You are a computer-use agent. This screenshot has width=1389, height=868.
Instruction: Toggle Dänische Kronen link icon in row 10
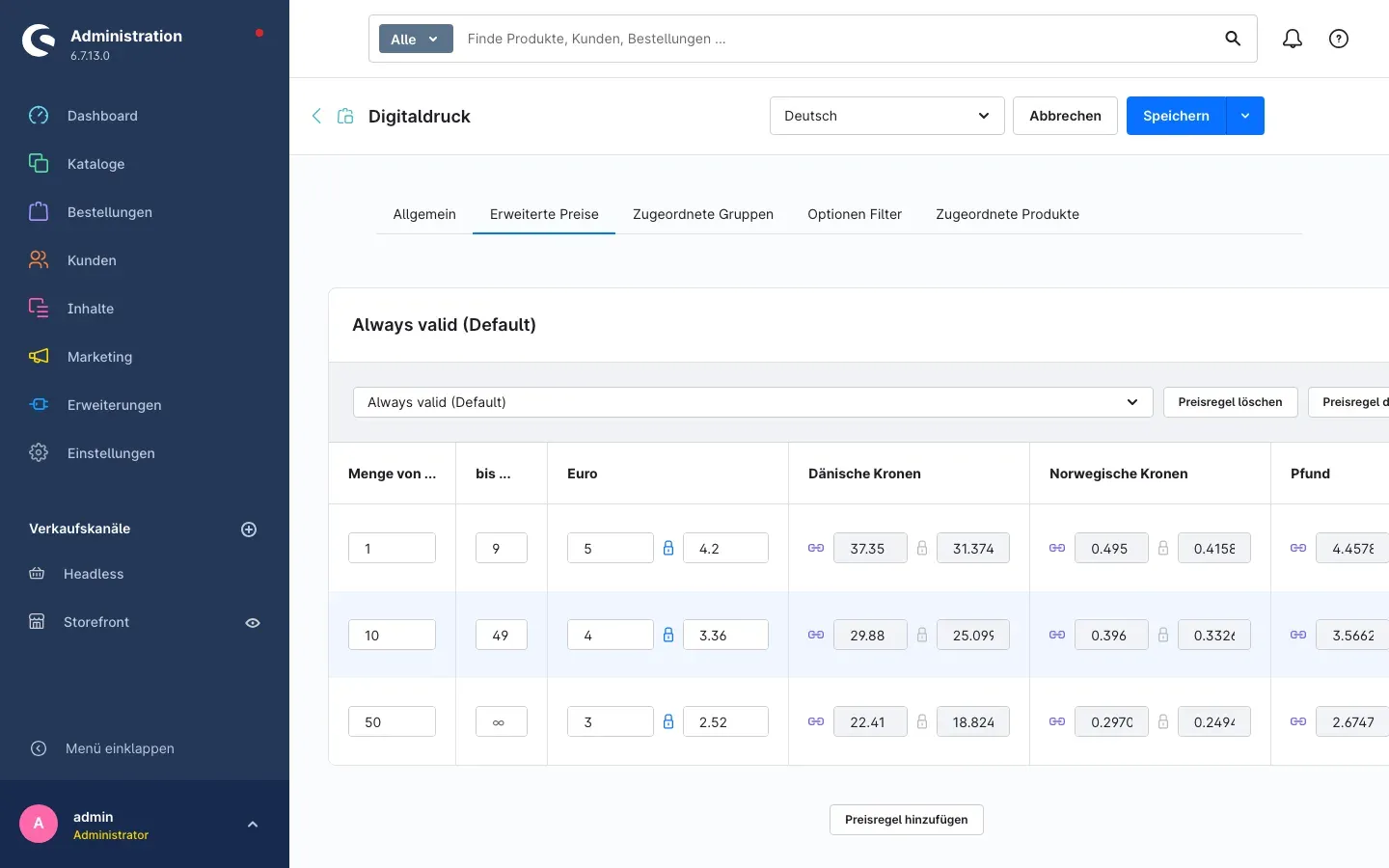(816, 635)
